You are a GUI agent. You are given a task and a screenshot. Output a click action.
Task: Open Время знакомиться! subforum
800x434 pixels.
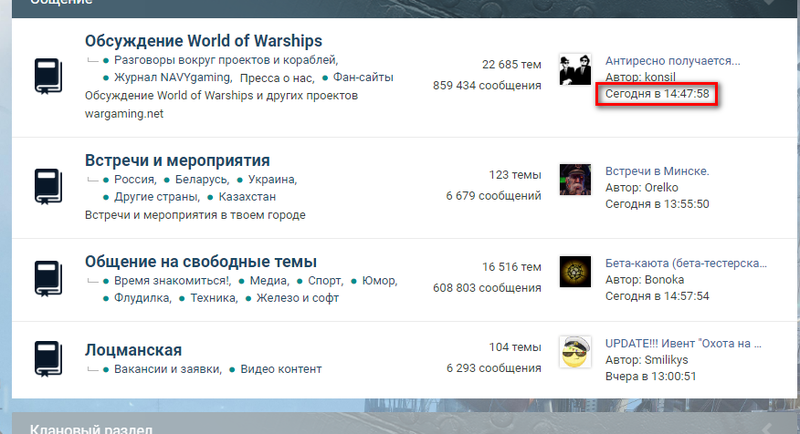pyautogui.click(x=172, y=281)
